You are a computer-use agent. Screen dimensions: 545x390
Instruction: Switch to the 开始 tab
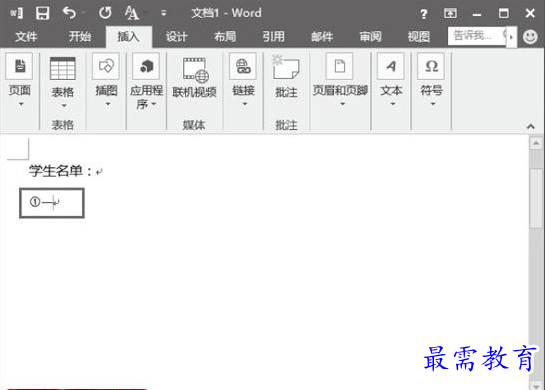[x=80, y=36]
